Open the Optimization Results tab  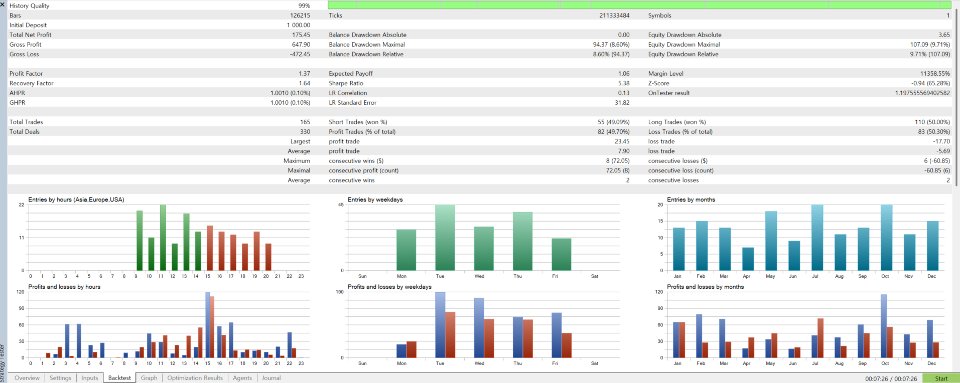(195, 378)
